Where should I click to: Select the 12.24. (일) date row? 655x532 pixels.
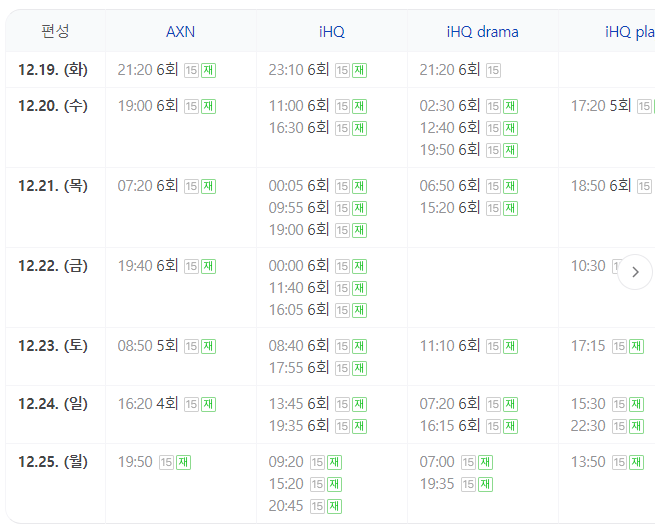53,404
